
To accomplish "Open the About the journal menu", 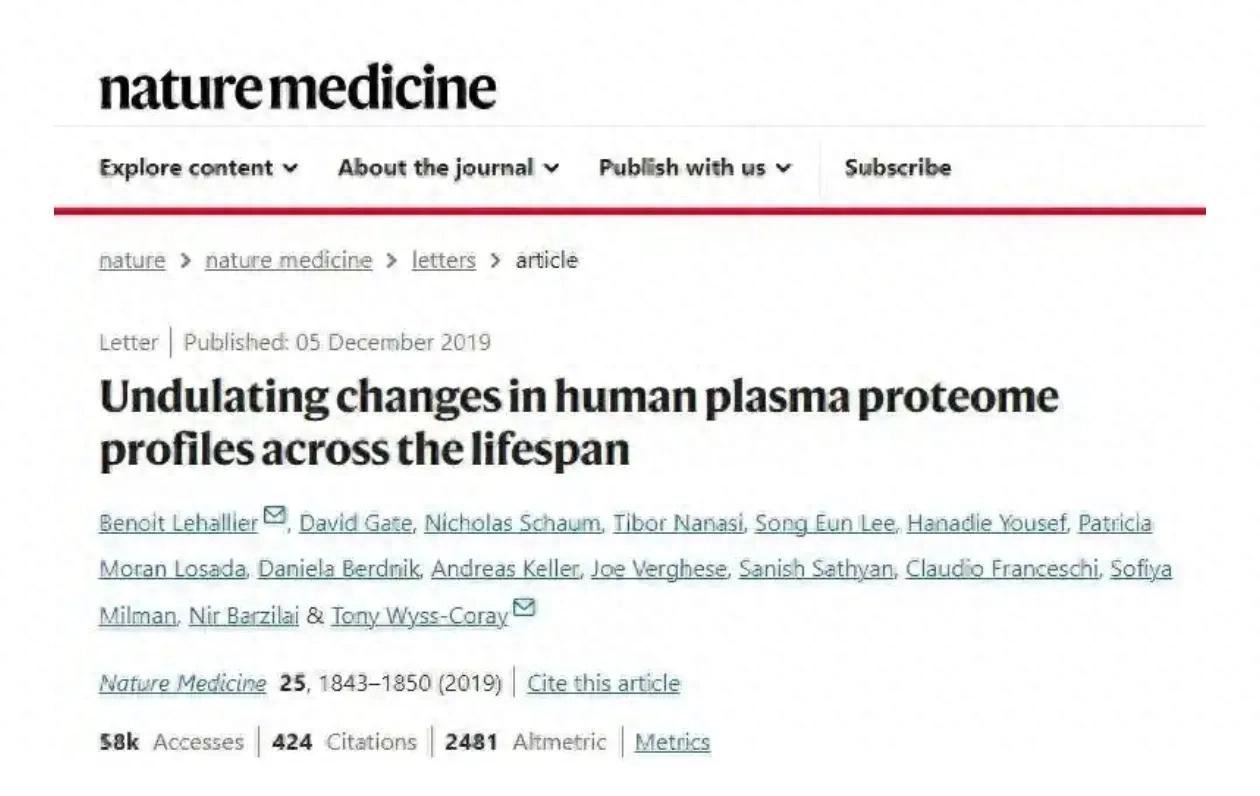I will [448, 168].
